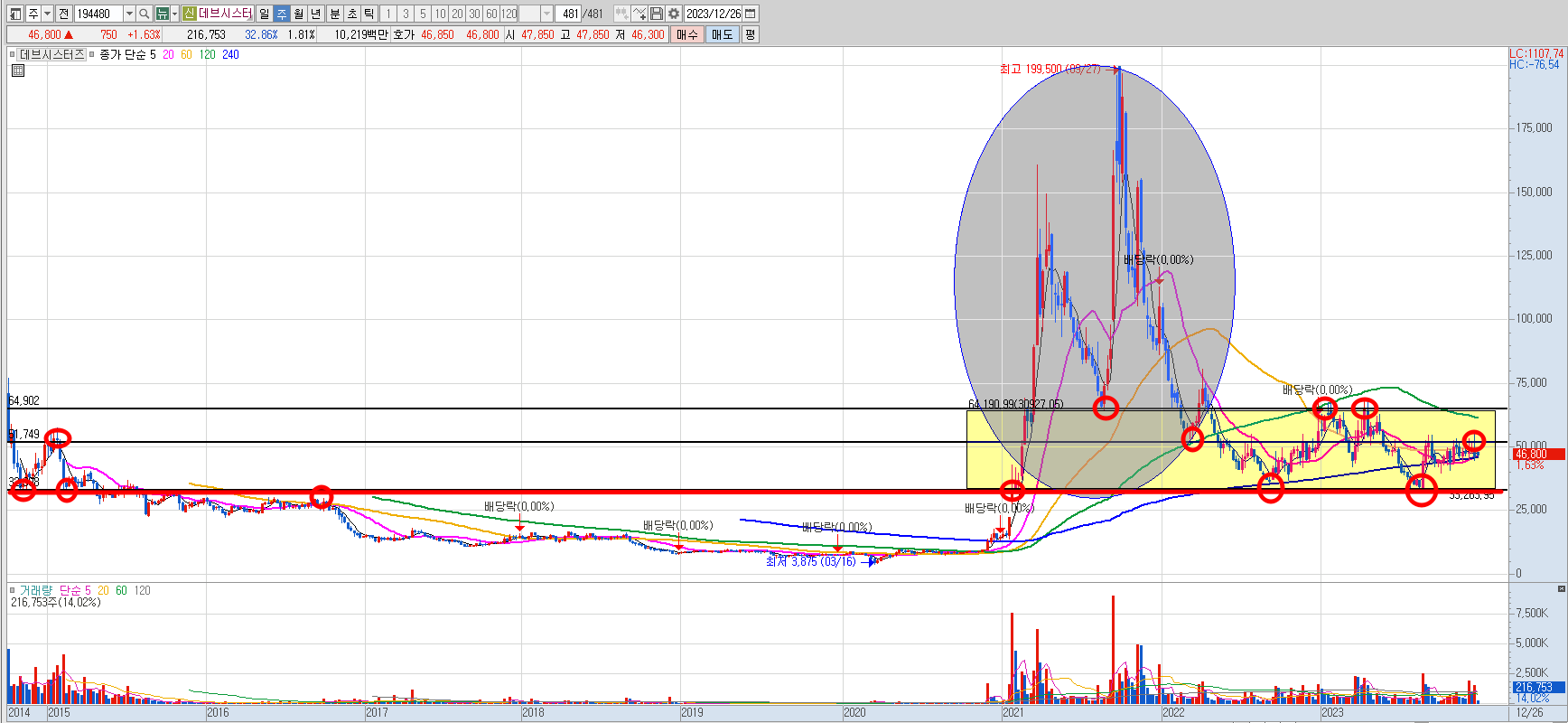
Task: Click the 전 button
Action: pos(63,14)
